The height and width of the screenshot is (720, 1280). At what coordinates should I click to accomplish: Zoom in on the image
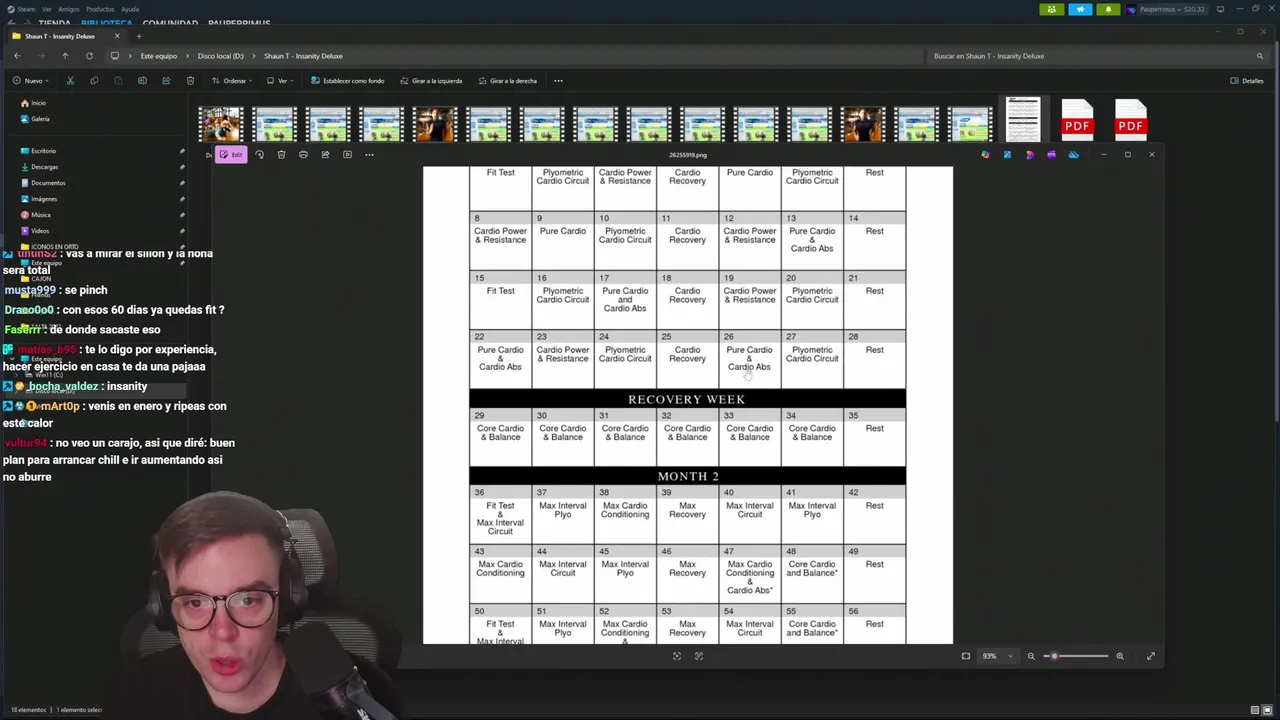click(1120, 656)
